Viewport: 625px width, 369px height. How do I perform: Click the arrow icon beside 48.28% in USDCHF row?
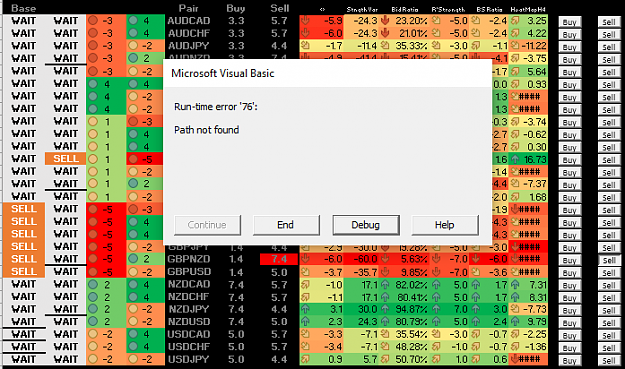pyautogui.click(x=385, y=347)
